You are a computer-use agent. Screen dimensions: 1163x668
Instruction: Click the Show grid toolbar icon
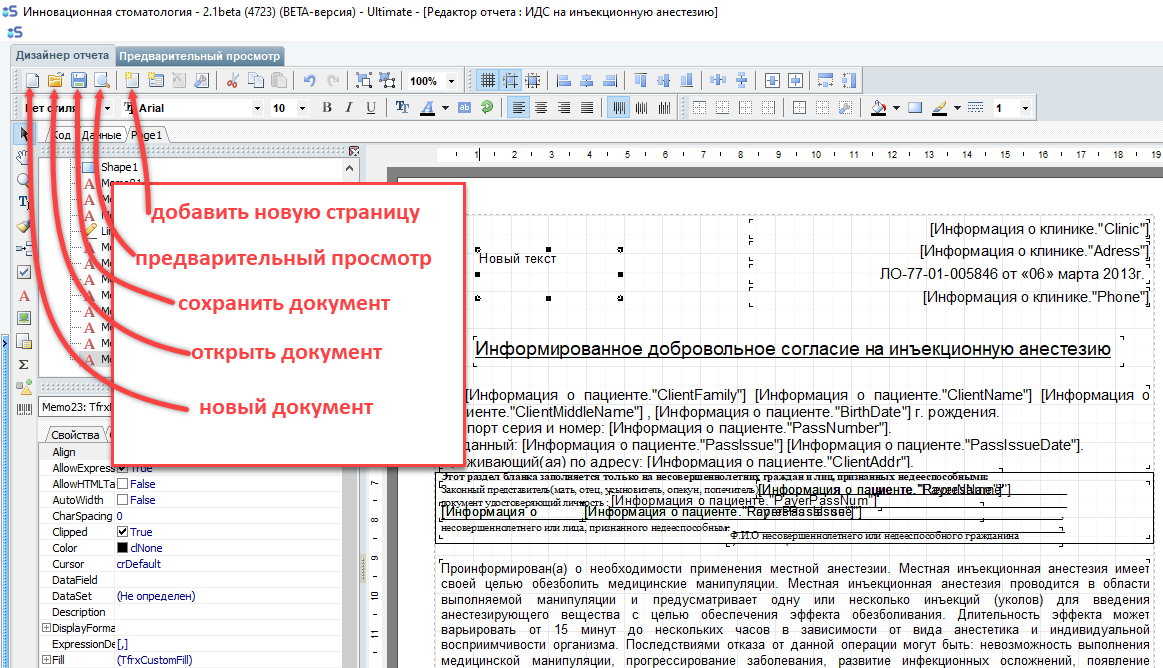point(487,81)
